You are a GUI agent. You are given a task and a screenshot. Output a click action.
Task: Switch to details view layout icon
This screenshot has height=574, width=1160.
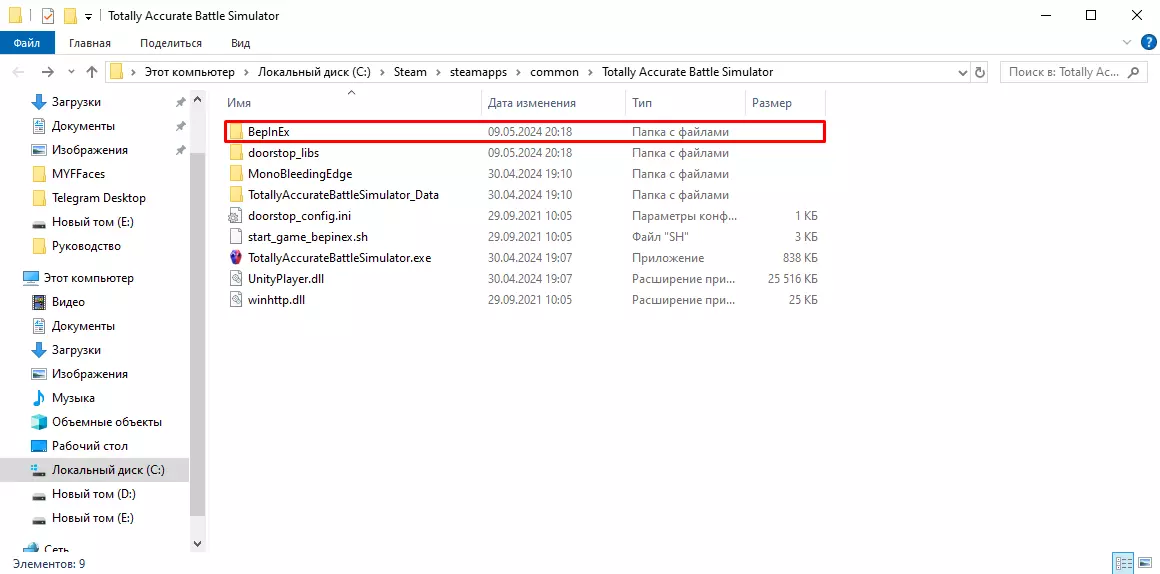[x=1124, y=564]
